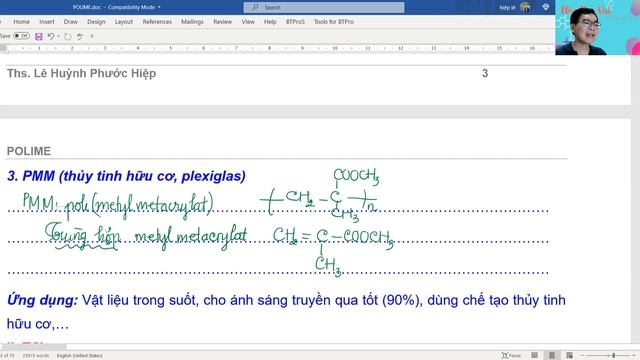Click in the Search box

[x=324, y=7]
